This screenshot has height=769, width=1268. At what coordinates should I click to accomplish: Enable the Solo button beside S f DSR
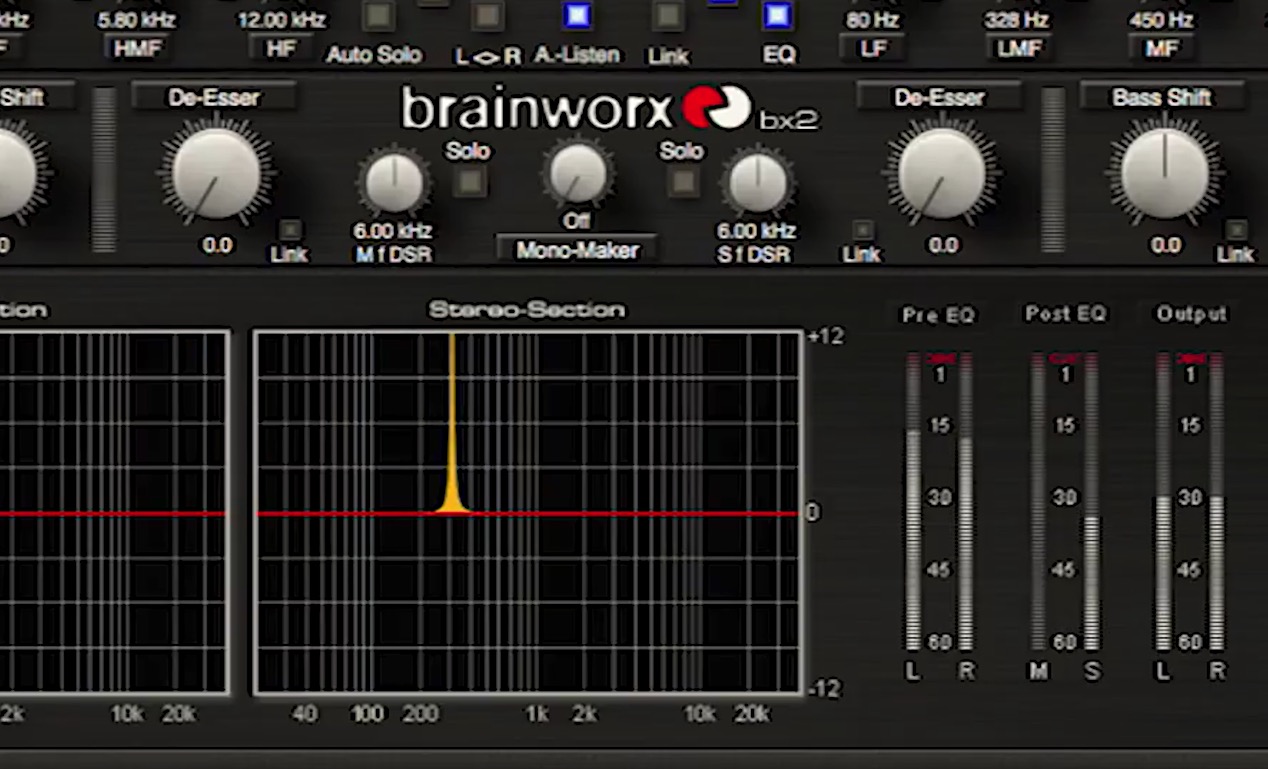[x=683, y=181]
